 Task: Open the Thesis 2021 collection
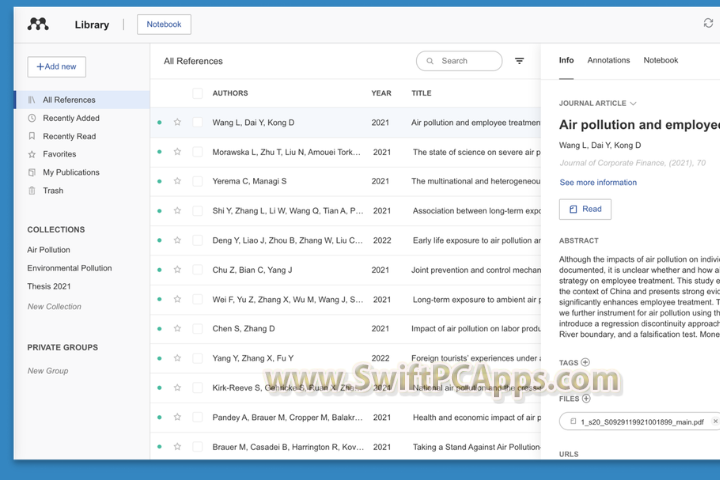coord(49,286)
